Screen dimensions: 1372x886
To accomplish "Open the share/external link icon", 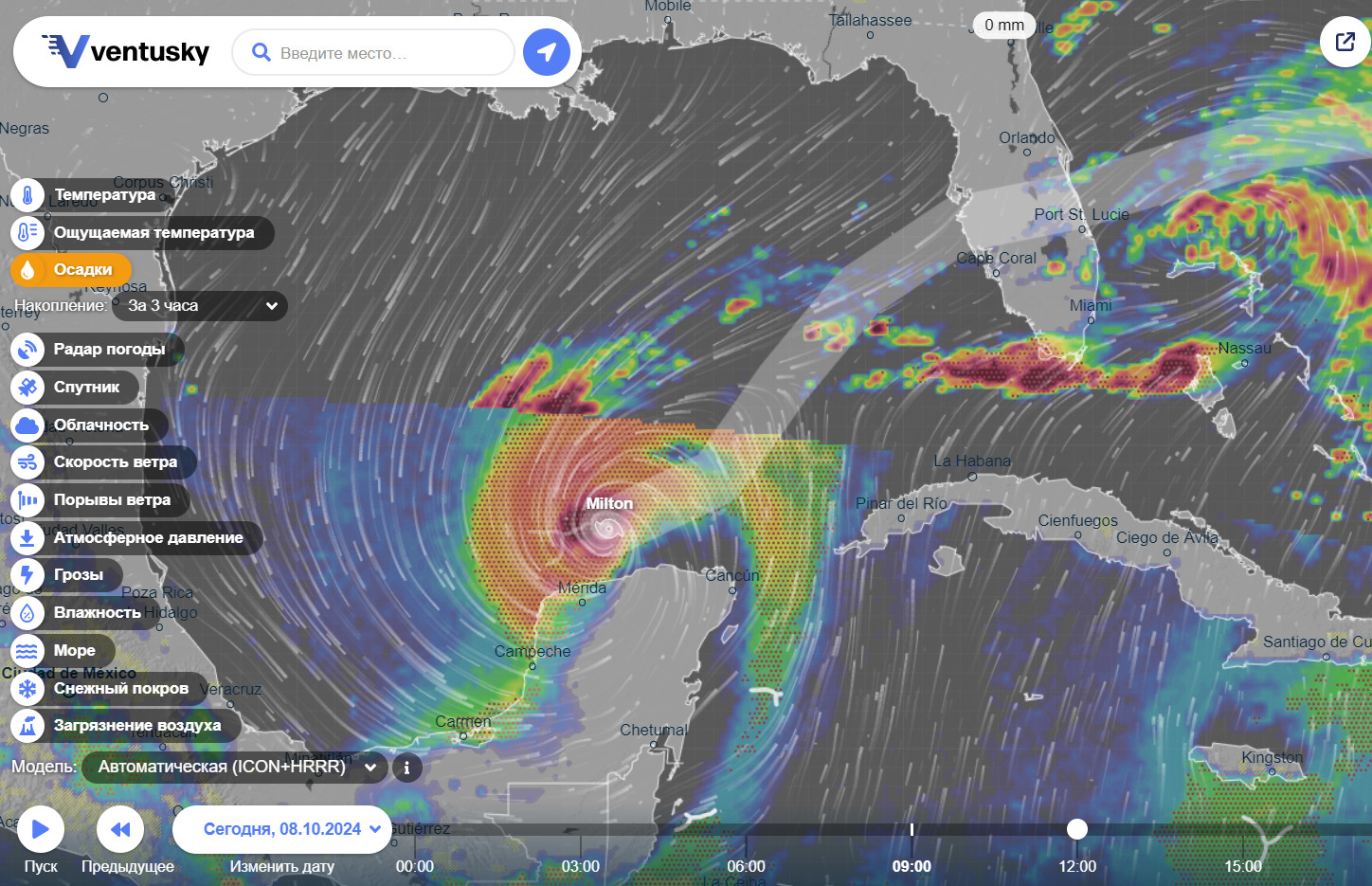I will (x=1345, y=42).
